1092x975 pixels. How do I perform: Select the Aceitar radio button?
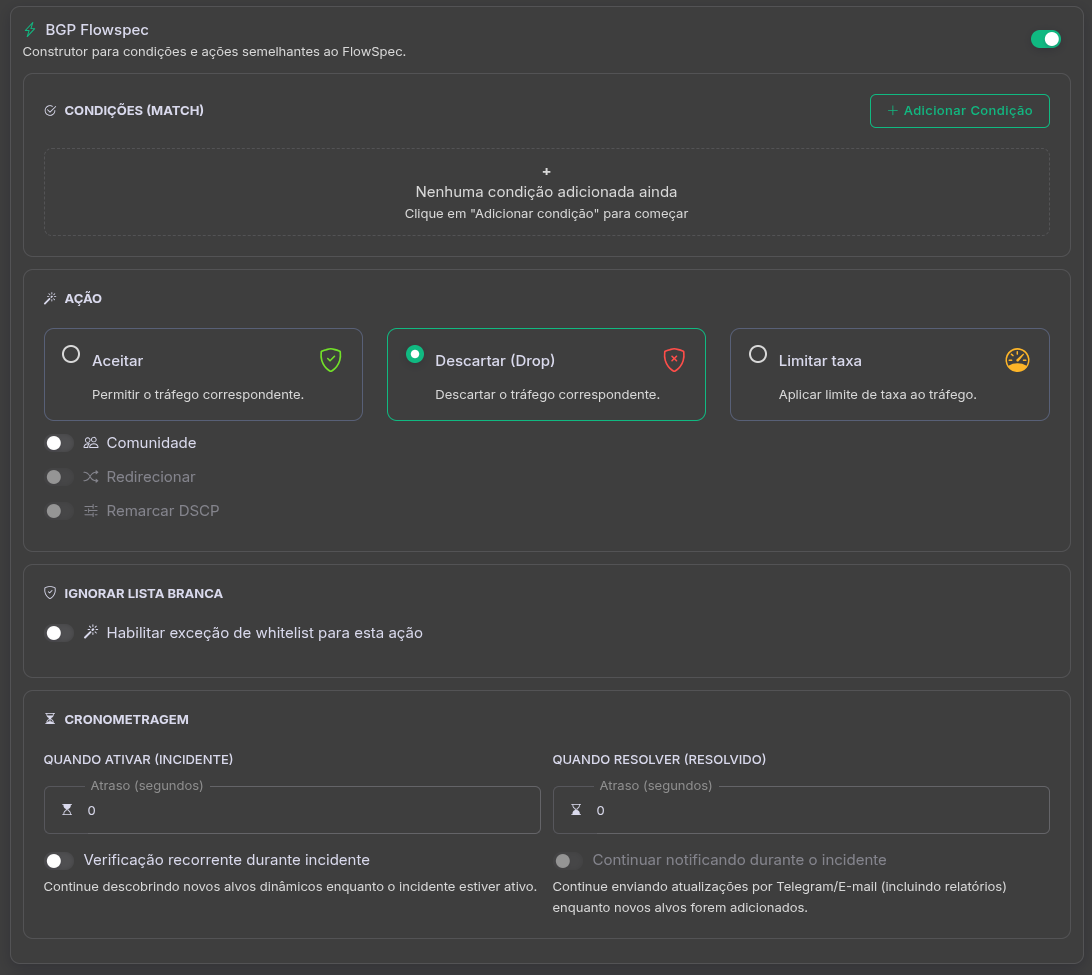pos(71,354)
